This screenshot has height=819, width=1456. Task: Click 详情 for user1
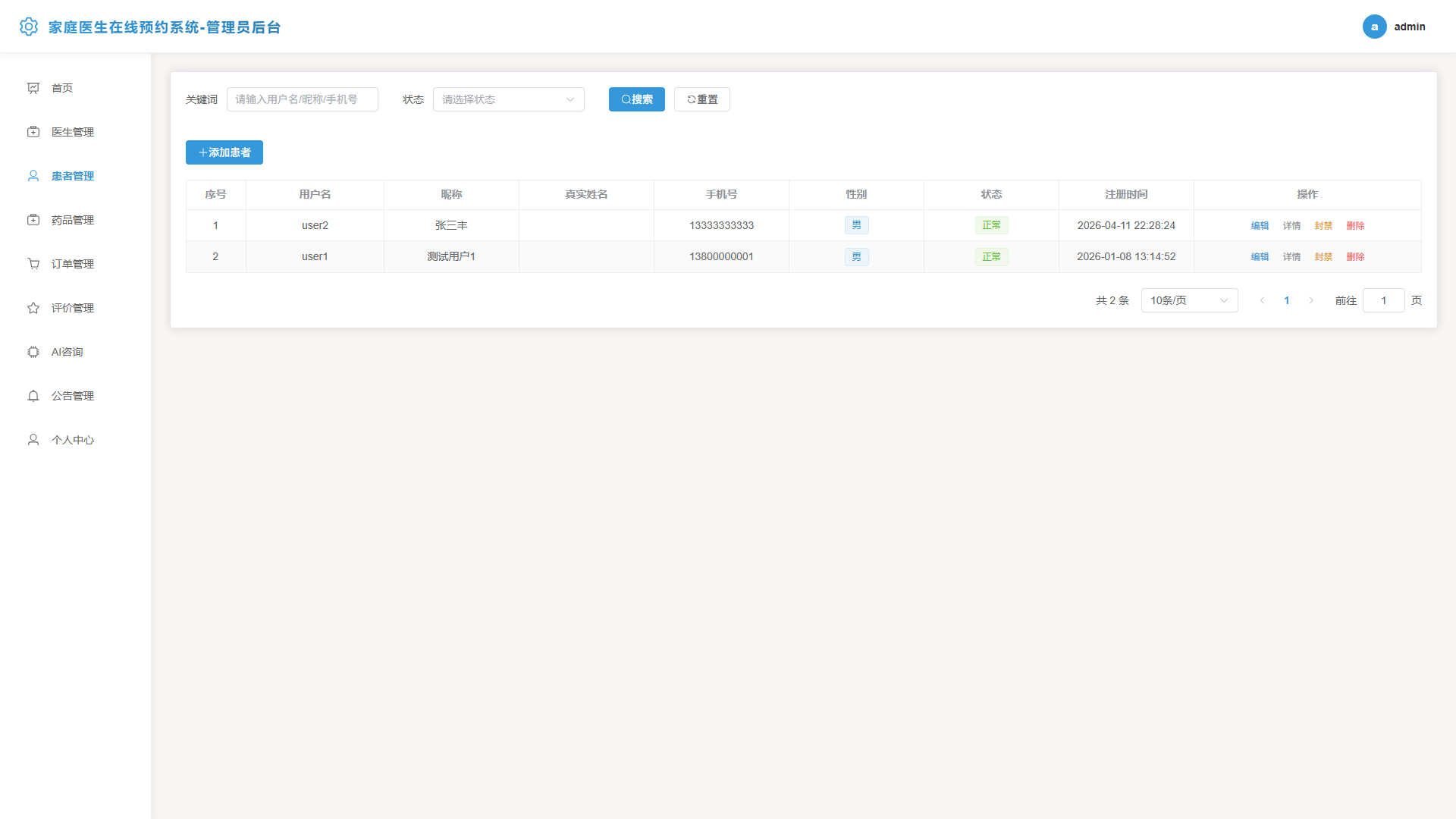[1292, 256]
